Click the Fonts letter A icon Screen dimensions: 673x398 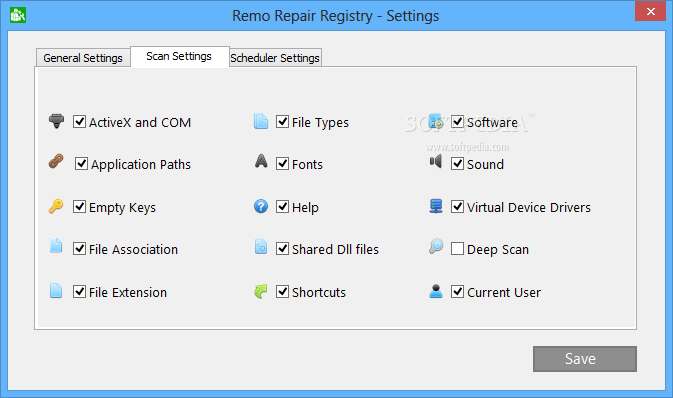pyautogui.click(x=261, y=161)
